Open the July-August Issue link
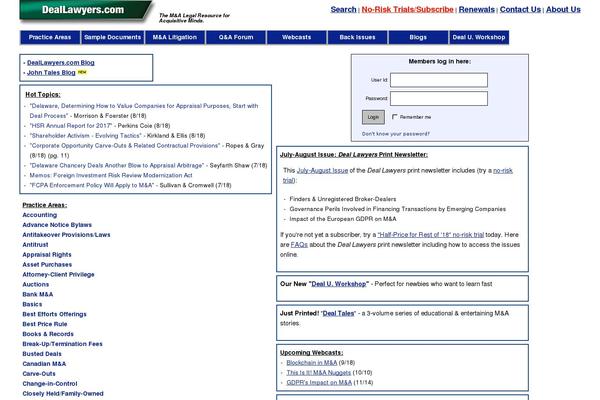This screenshot has height=400, width=600. click(x=322, y=171)
